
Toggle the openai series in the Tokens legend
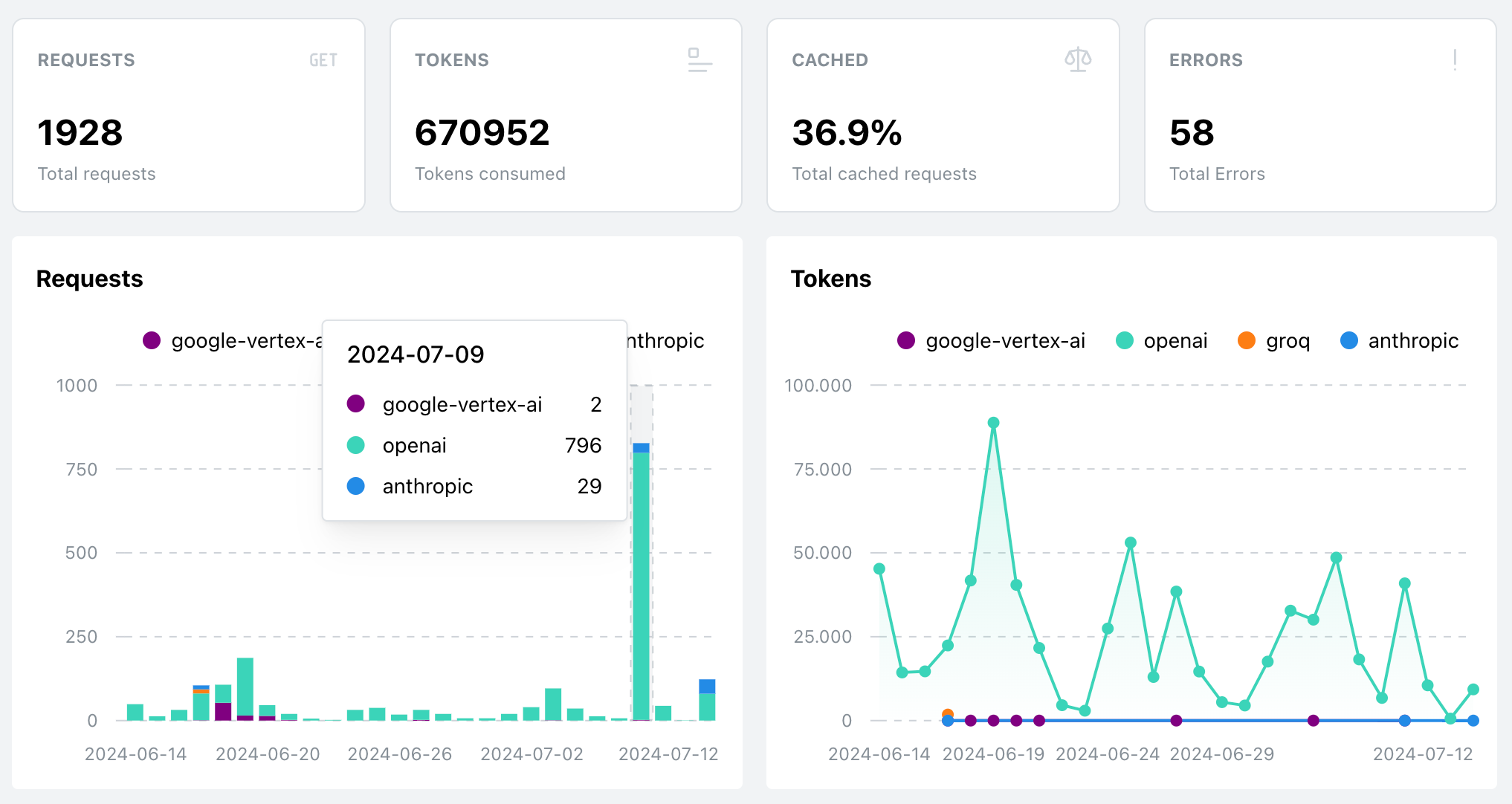click(x=1162, y=341)
